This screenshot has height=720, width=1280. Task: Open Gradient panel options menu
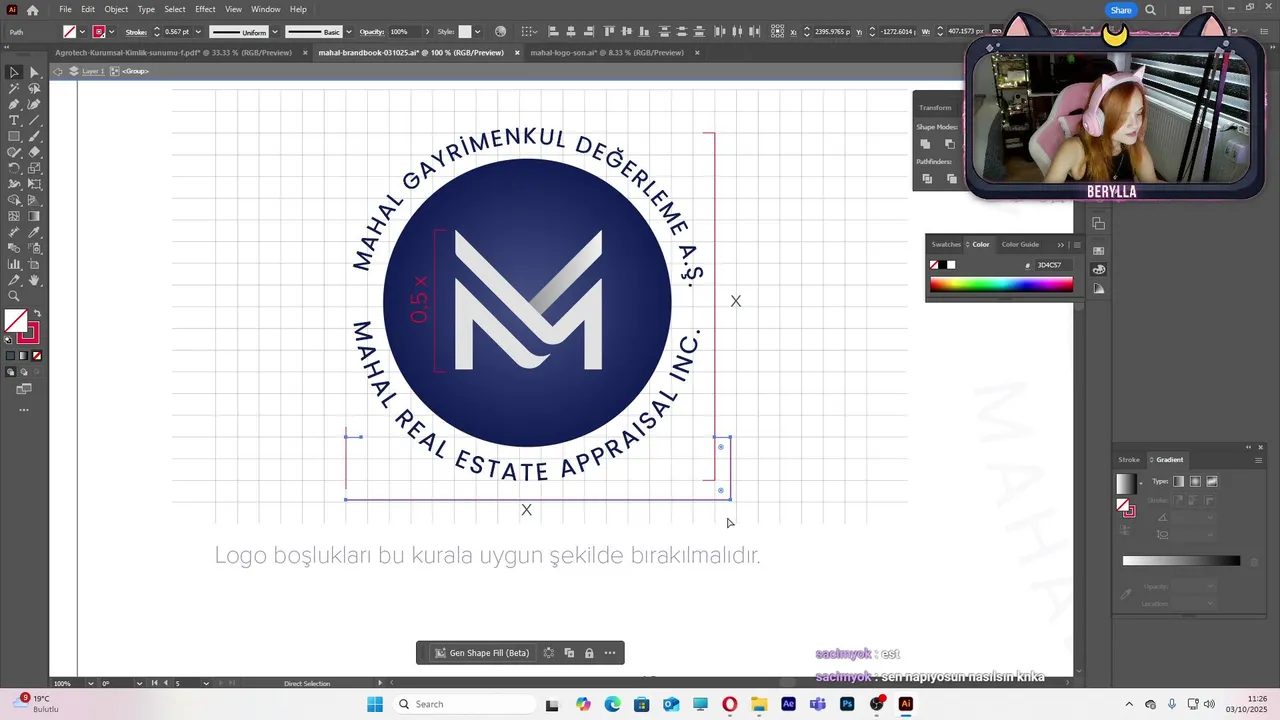pyautogui.click(x=1258, y=460)
